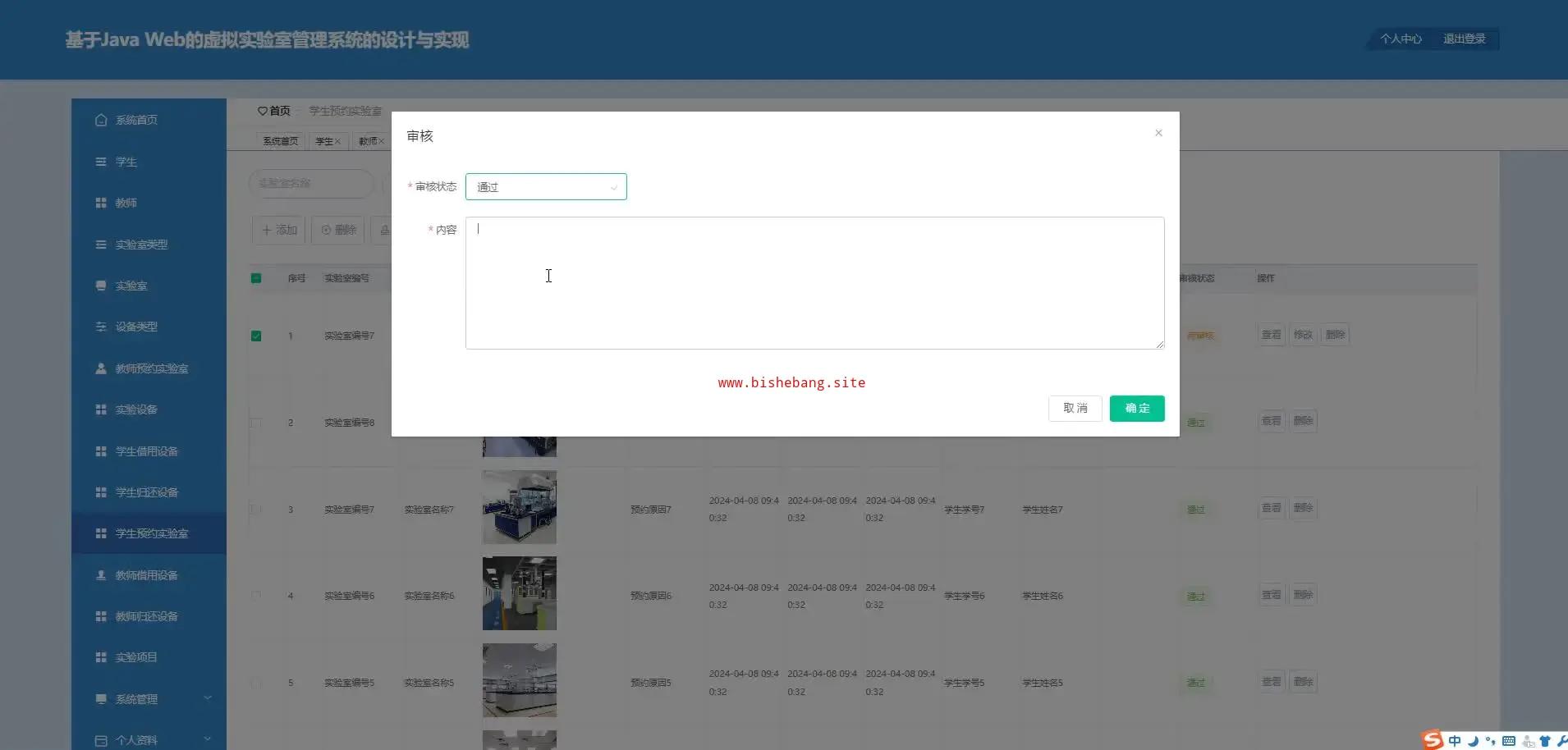Click the Sogou S input method logo

[x=1433, y=740]
